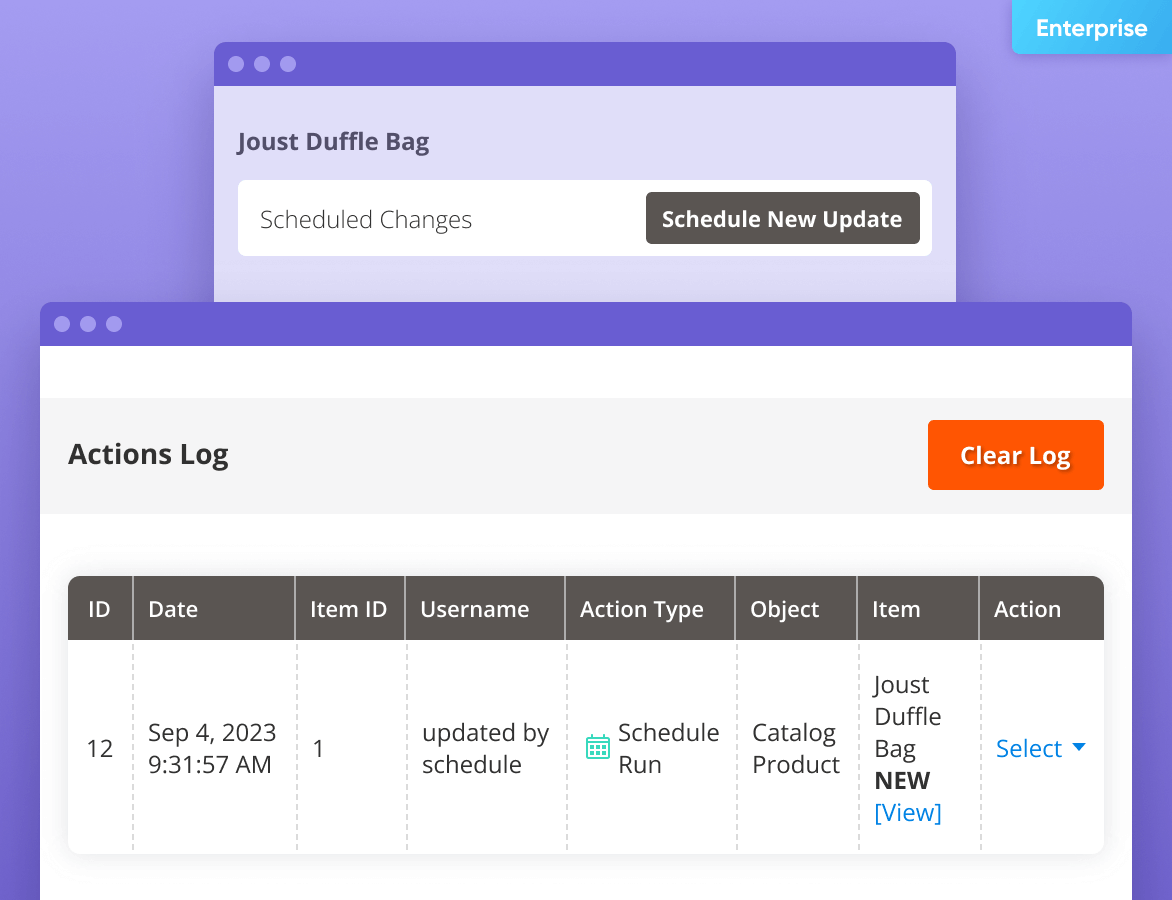
Task: Click the Object column header
Action: tap(783, 608)
